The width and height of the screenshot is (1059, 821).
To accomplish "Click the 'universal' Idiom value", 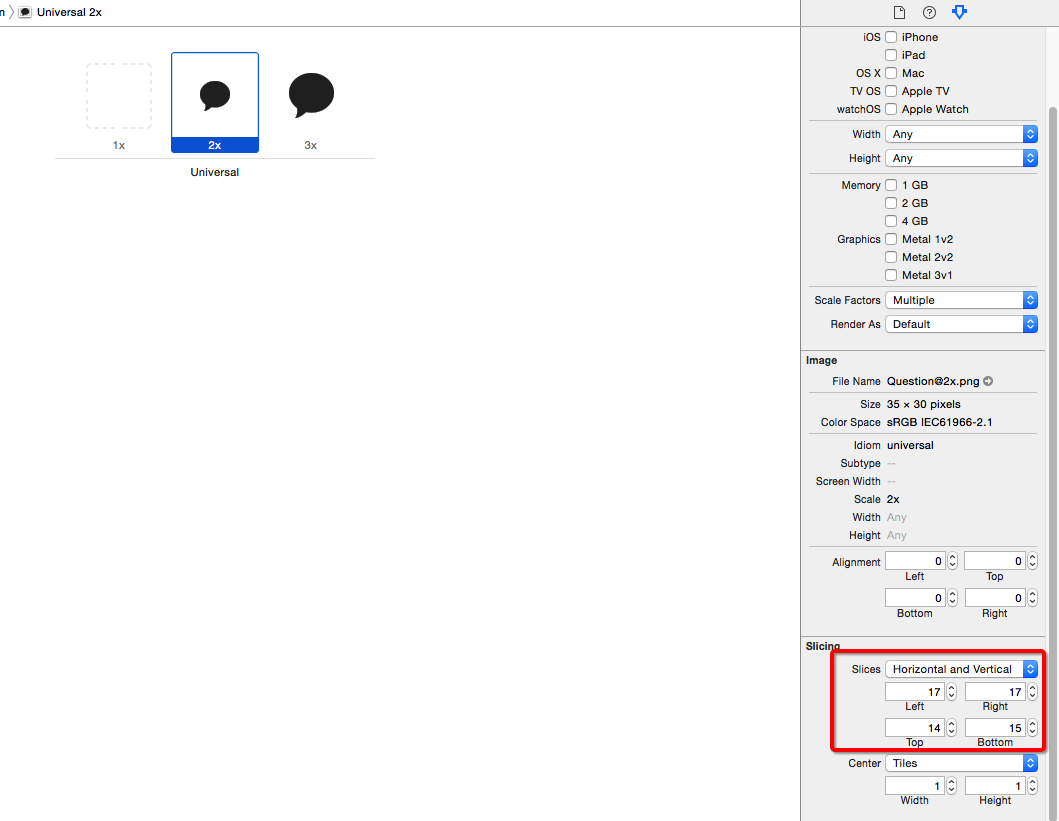I will click(x=910, y=445).
